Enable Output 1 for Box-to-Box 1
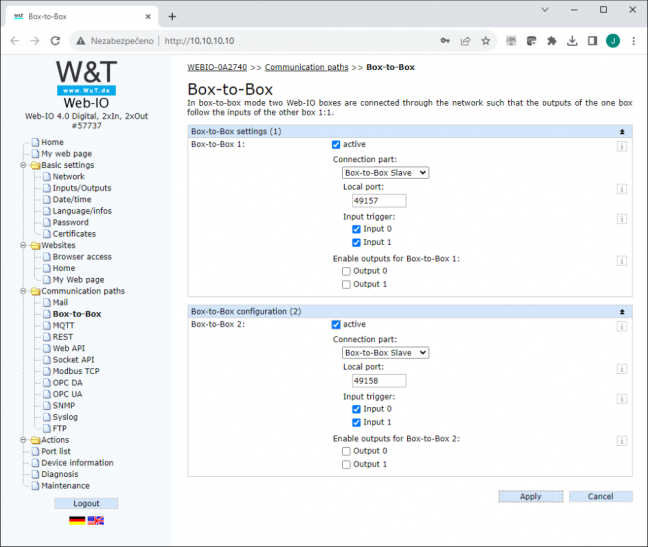648x547 pixels. click(346, 285)
